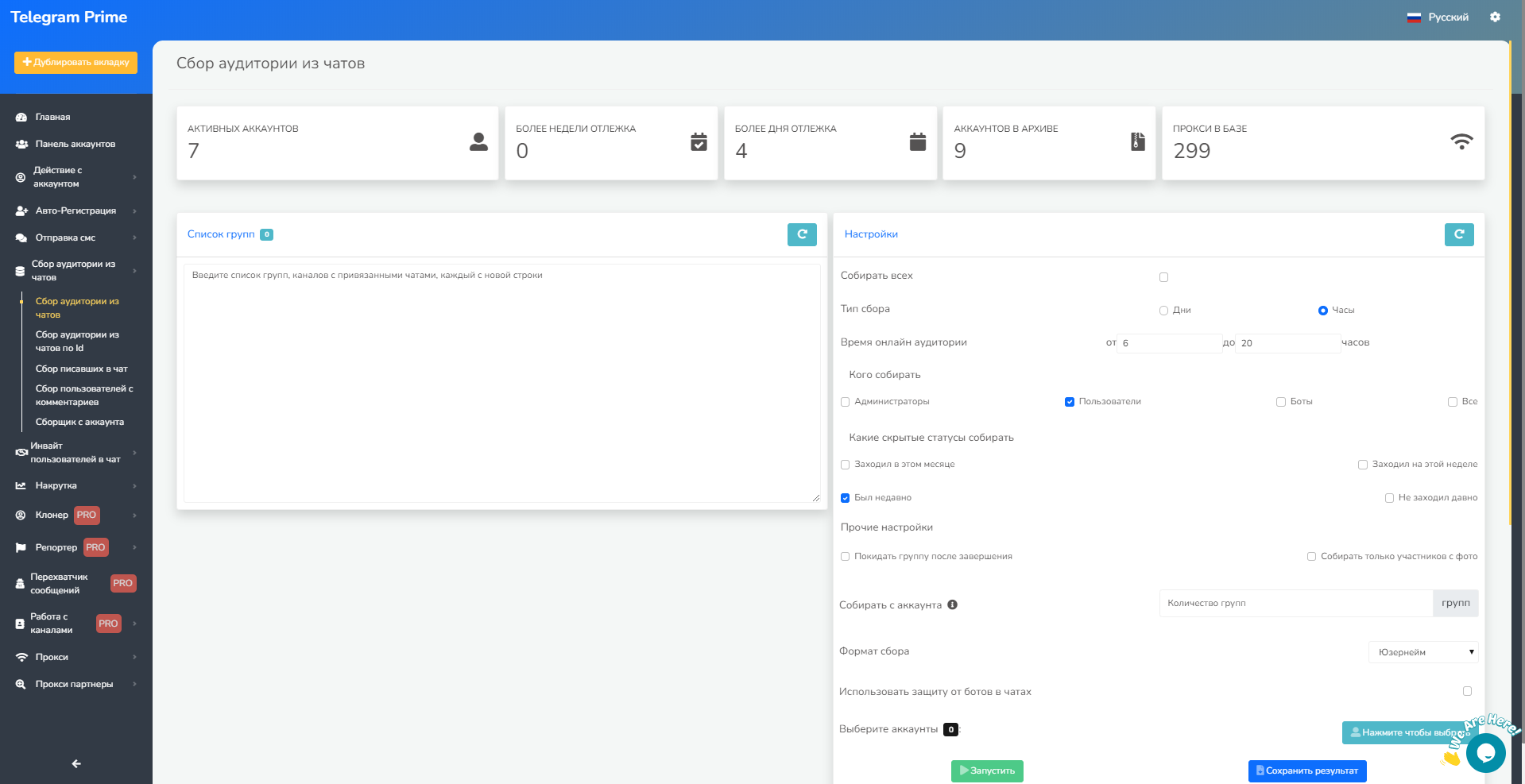Select the Дни radio button
1525x784 pixels.
[x=1163, y=311]
